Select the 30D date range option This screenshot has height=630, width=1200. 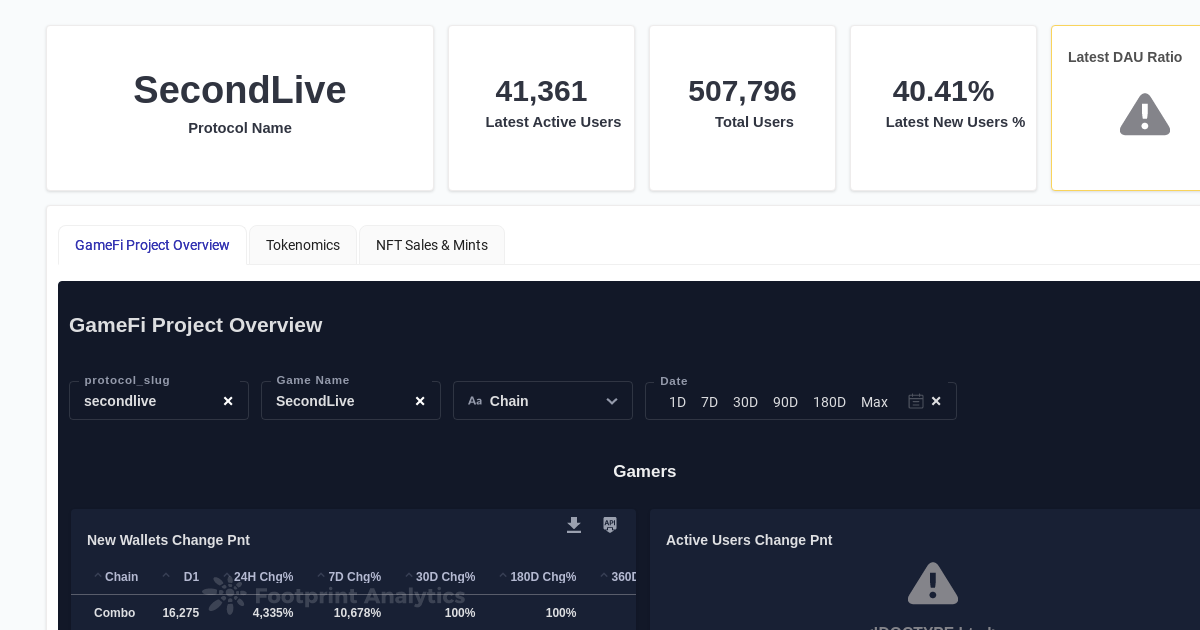pos(745,402)
